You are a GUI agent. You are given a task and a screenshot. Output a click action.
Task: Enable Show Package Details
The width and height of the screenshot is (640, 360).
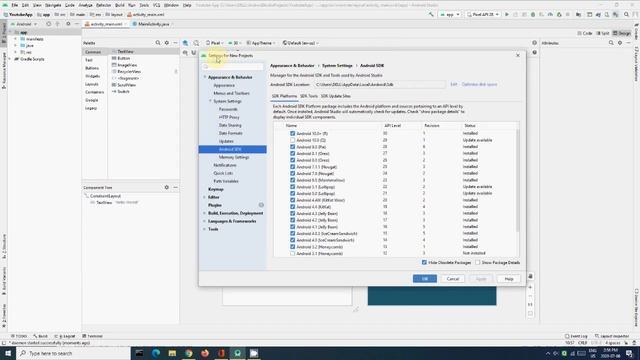(x=478, y=262)
